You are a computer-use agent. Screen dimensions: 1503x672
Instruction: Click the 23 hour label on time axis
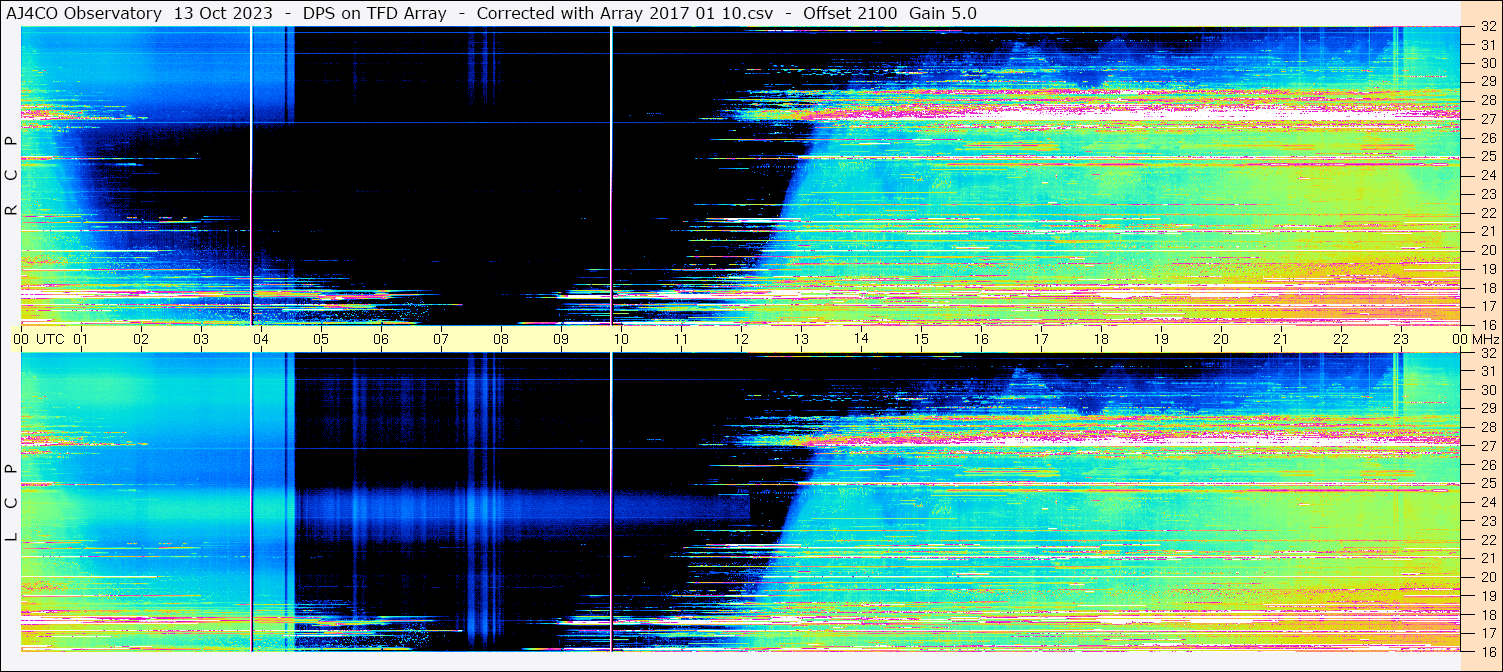click(x=1401, y=339)
